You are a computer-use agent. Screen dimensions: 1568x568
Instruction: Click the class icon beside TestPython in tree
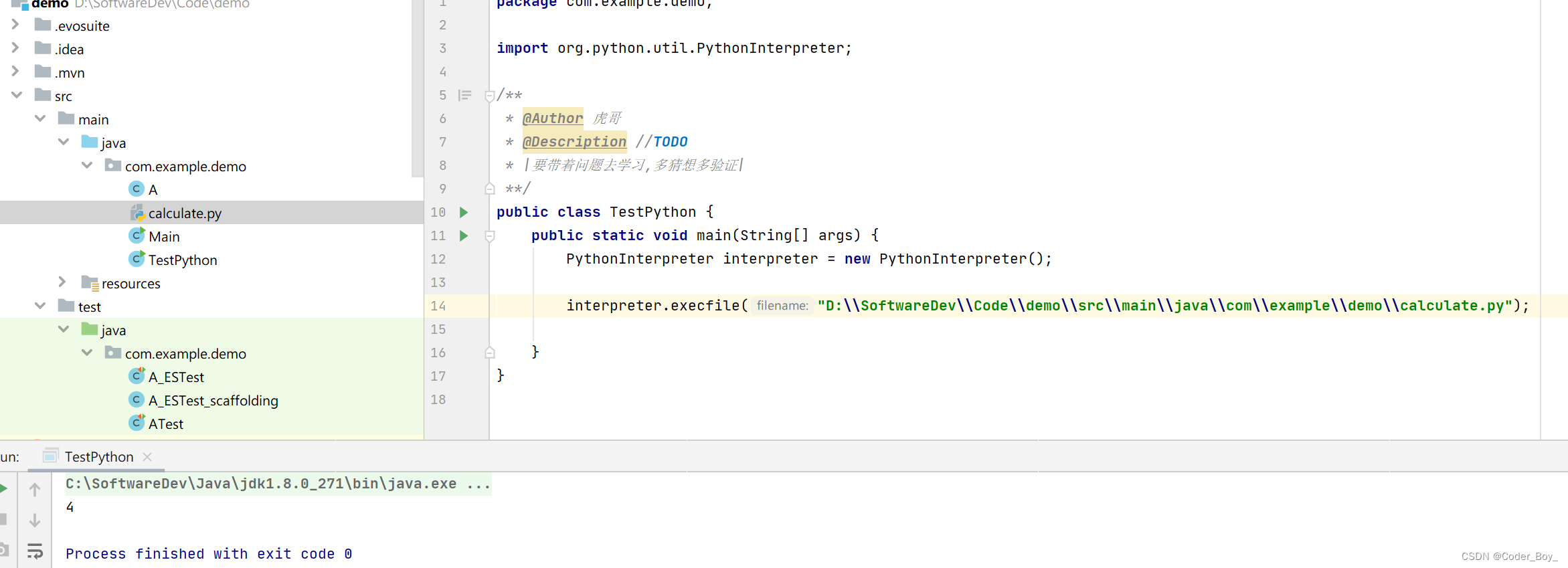pyautogui.click(x=137, y=259)
